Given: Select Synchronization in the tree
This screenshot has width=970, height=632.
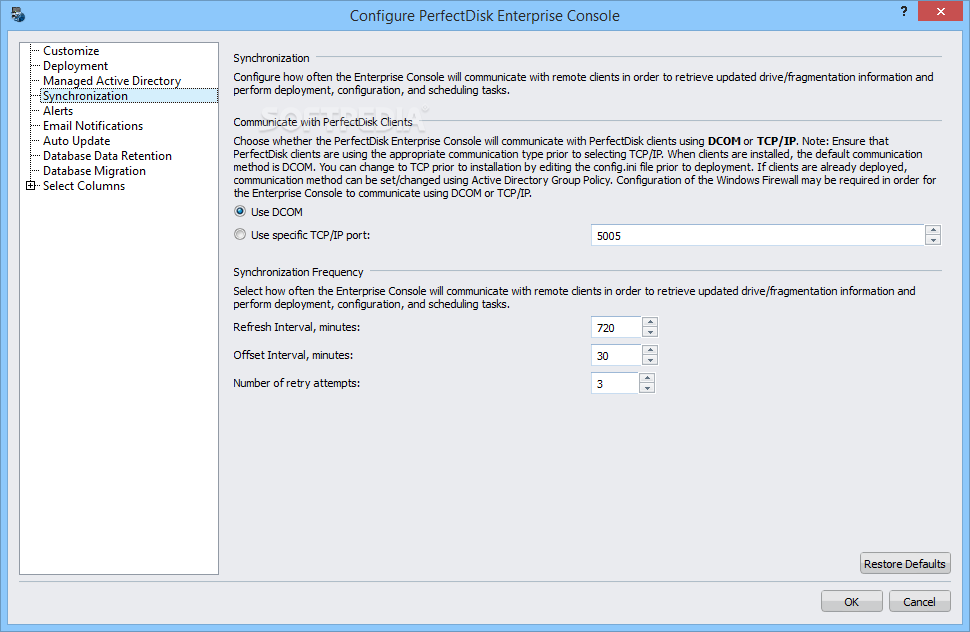Looking at the screenshot, I should [x=129, y=96].
